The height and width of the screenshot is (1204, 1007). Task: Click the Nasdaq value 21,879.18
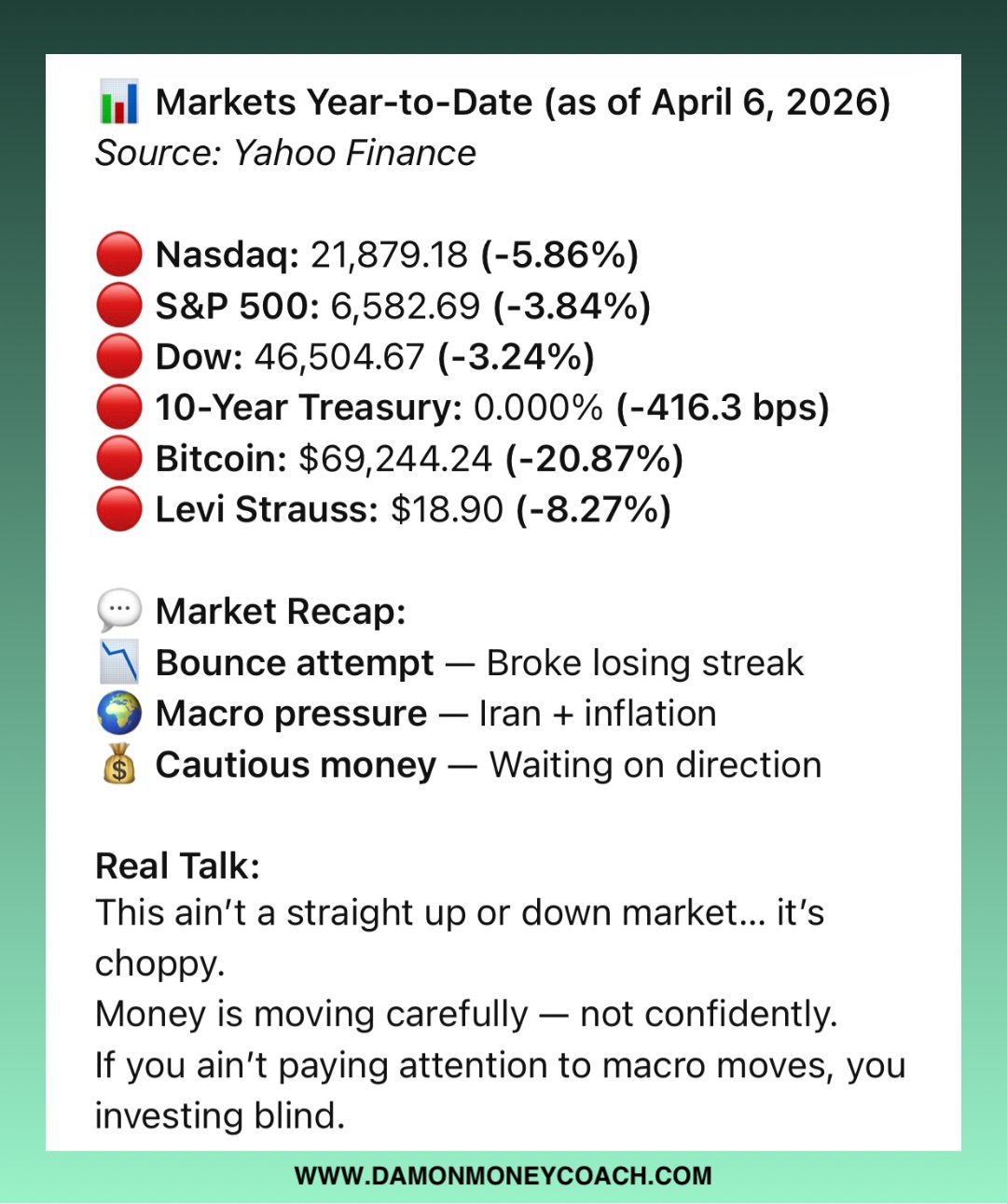[x=389, y=255]
